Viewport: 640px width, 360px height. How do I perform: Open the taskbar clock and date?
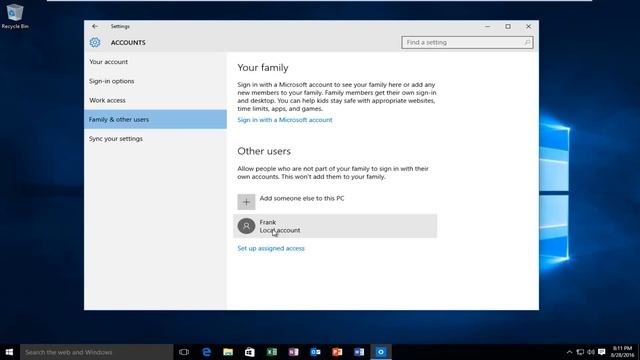coord(622,352)
